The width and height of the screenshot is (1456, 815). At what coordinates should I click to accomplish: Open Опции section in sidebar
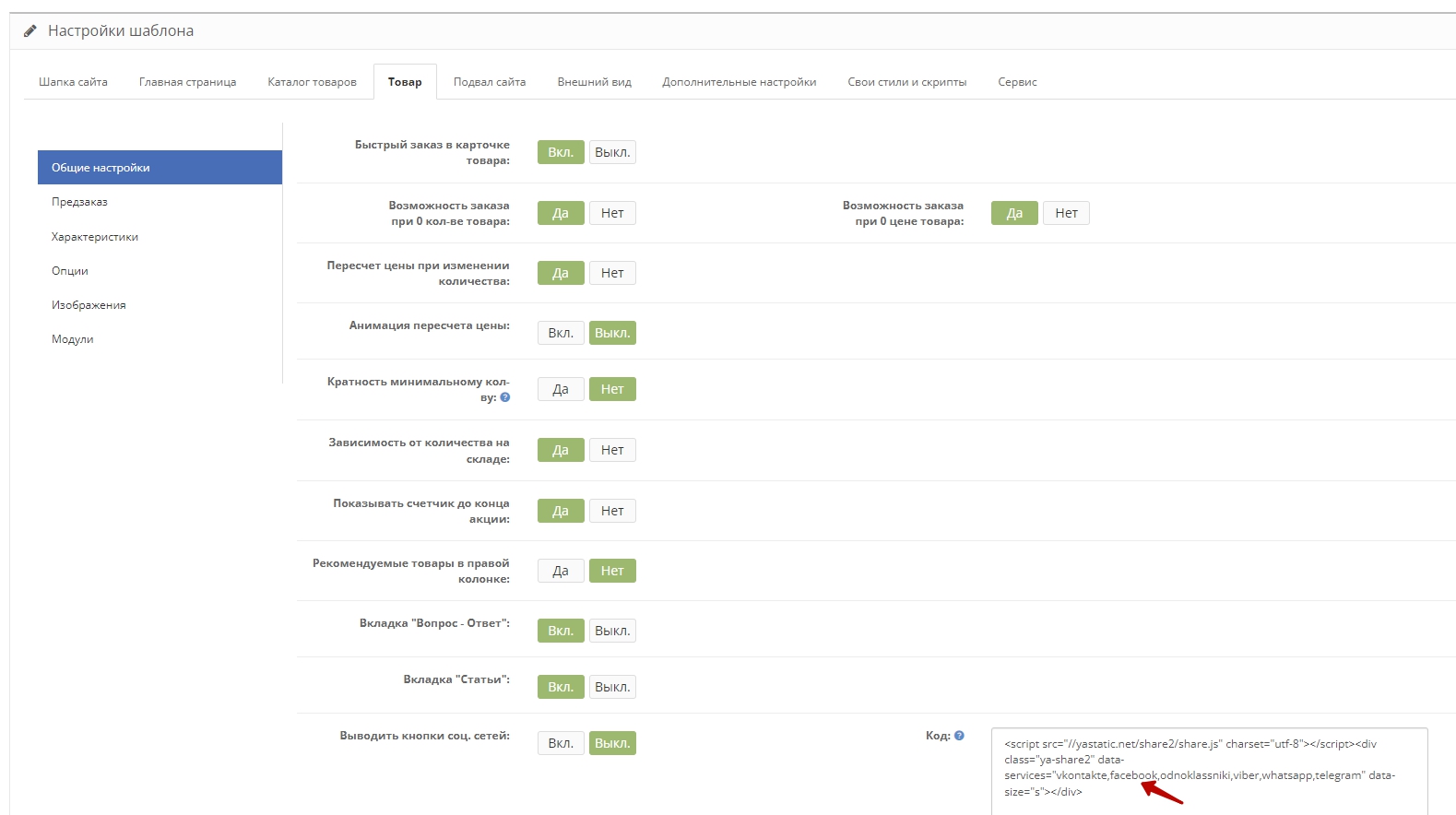160,271
